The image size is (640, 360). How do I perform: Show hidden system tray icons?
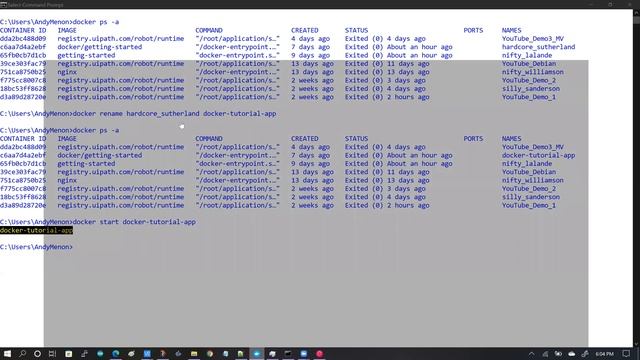[x=531, y=354]
